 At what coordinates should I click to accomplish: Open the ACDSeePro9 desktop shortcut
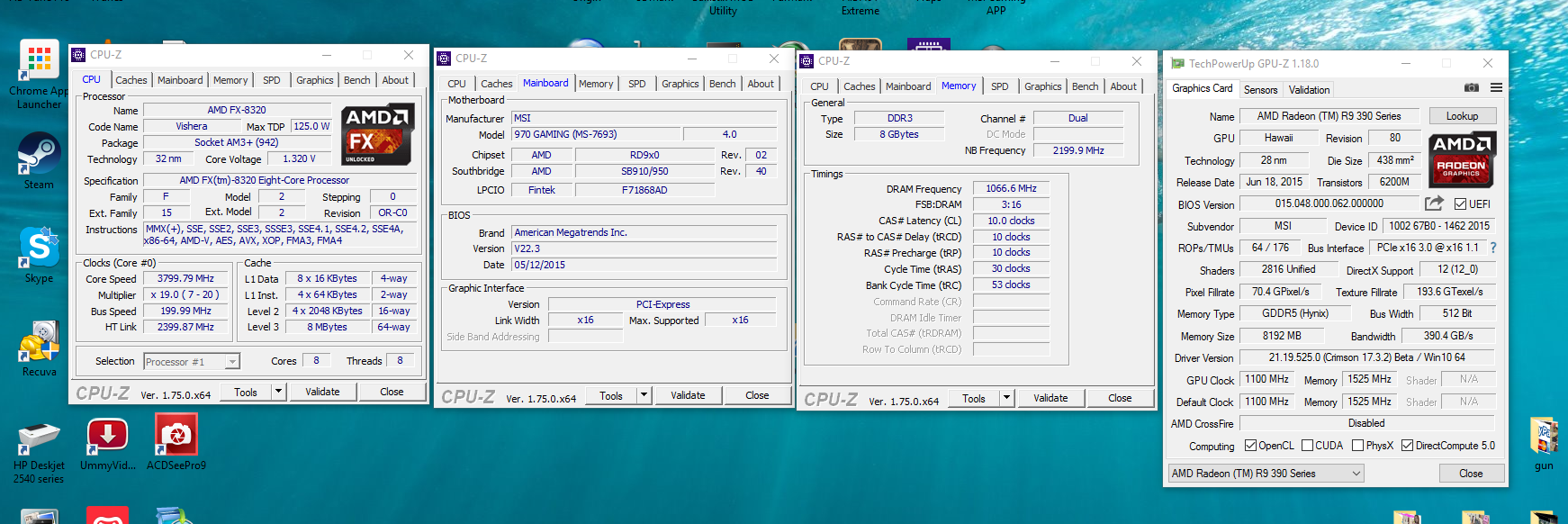point(176,443)
